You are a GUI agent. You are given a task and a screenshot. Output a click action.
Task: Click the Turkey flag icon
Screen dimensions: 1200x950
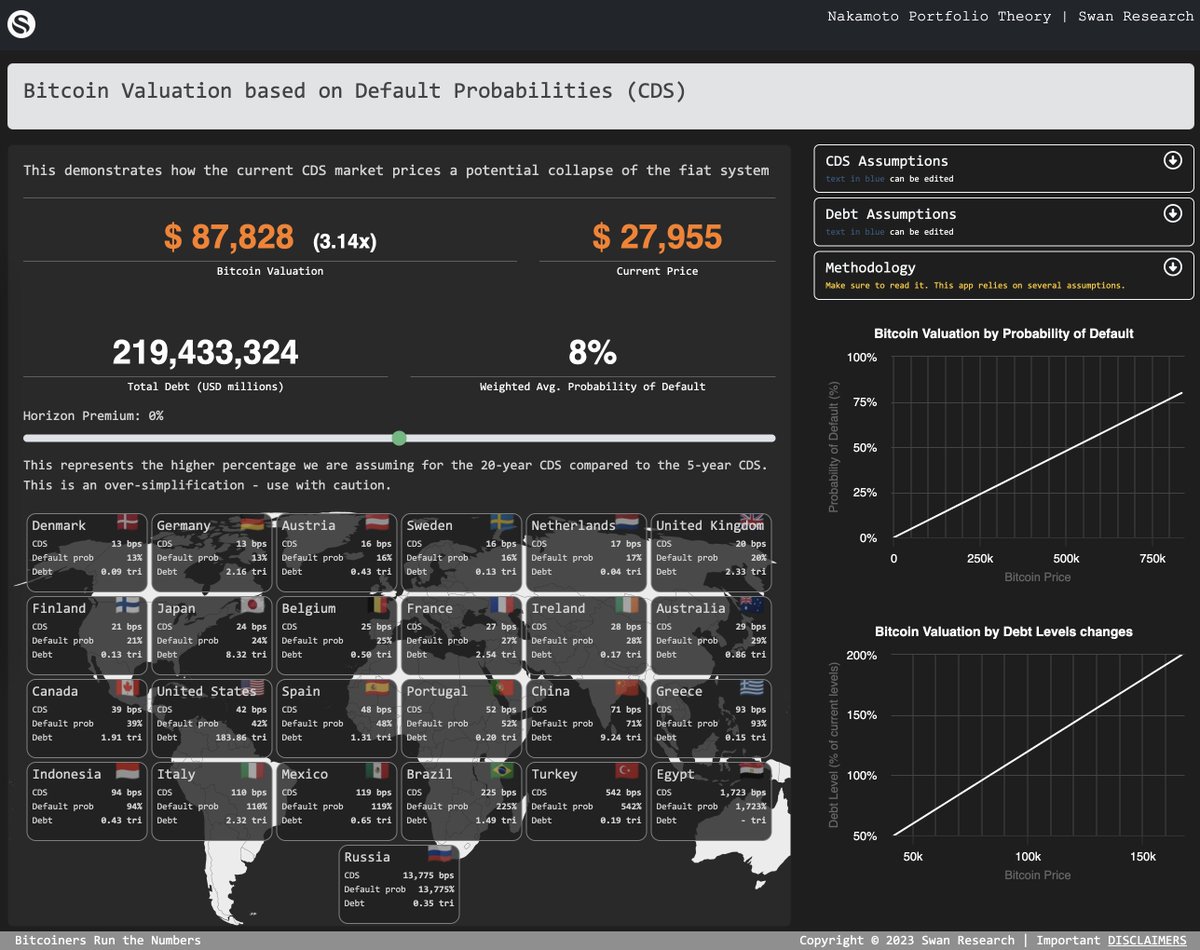pos(628,771)
